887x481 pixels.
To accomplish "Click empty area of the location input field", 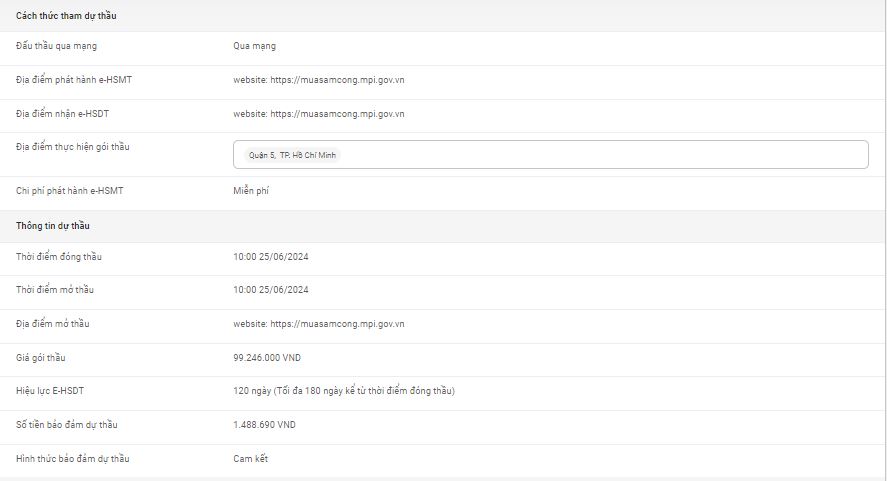I will pos(600,155).
